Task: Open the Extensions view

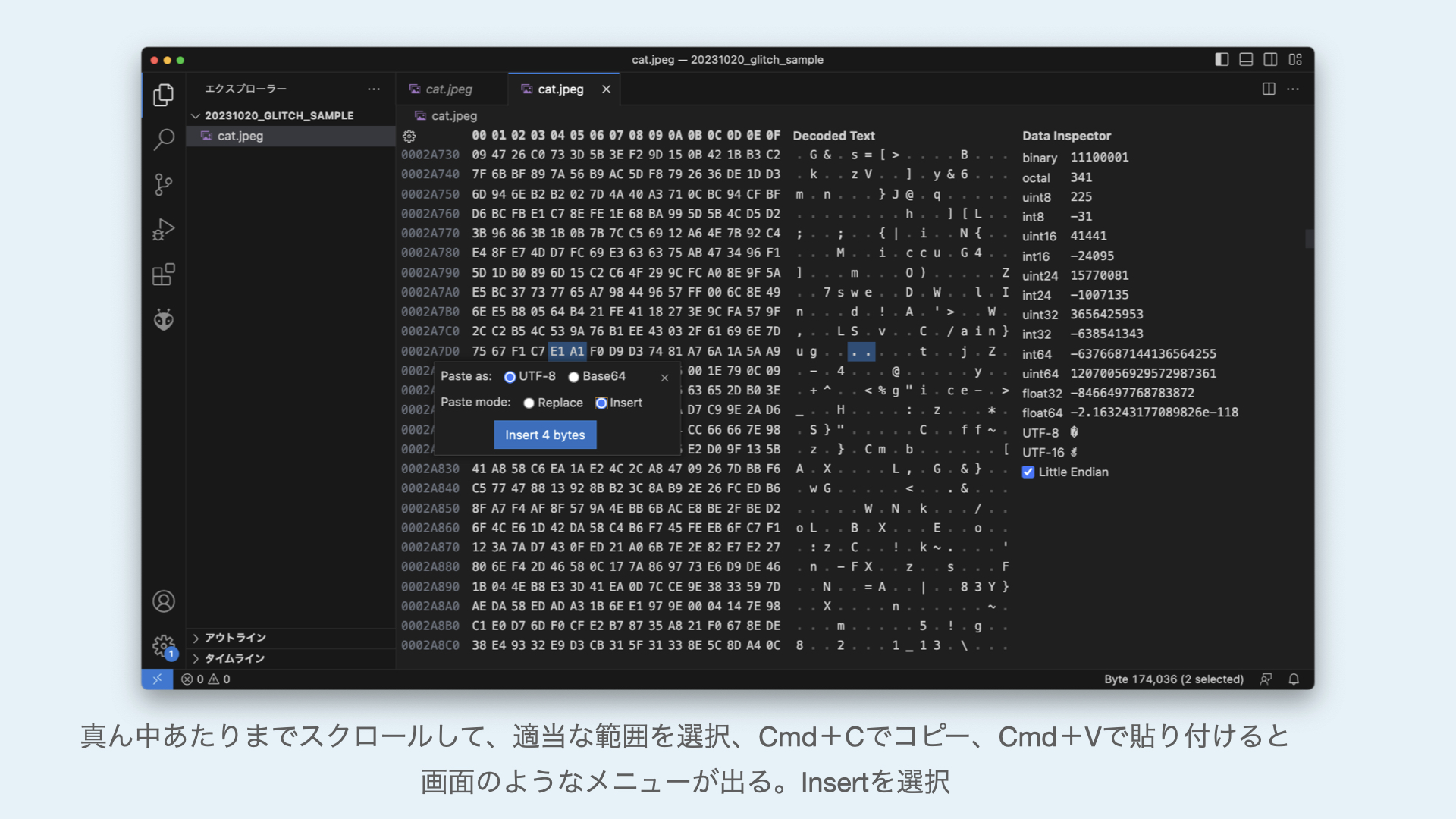Action: 163,275
